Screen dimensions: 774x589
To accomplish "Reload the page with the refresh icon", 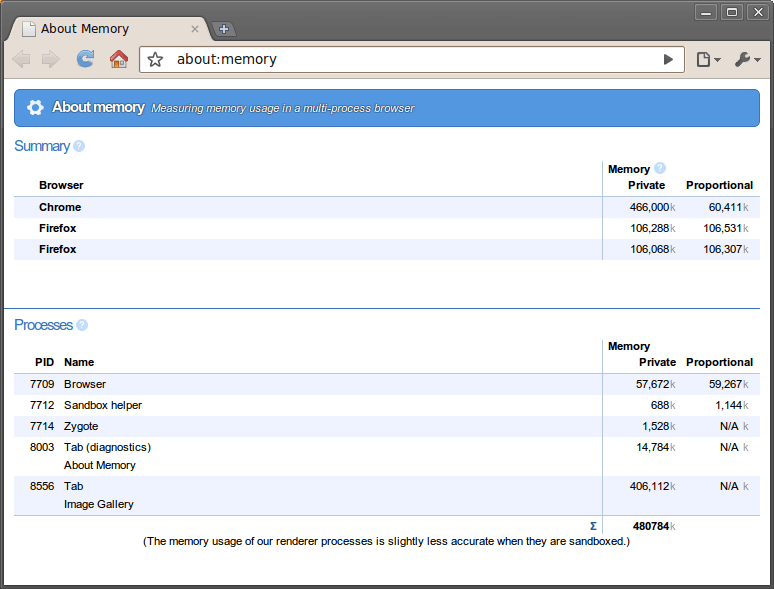I will pyautogui.click(x=85, y=59).
